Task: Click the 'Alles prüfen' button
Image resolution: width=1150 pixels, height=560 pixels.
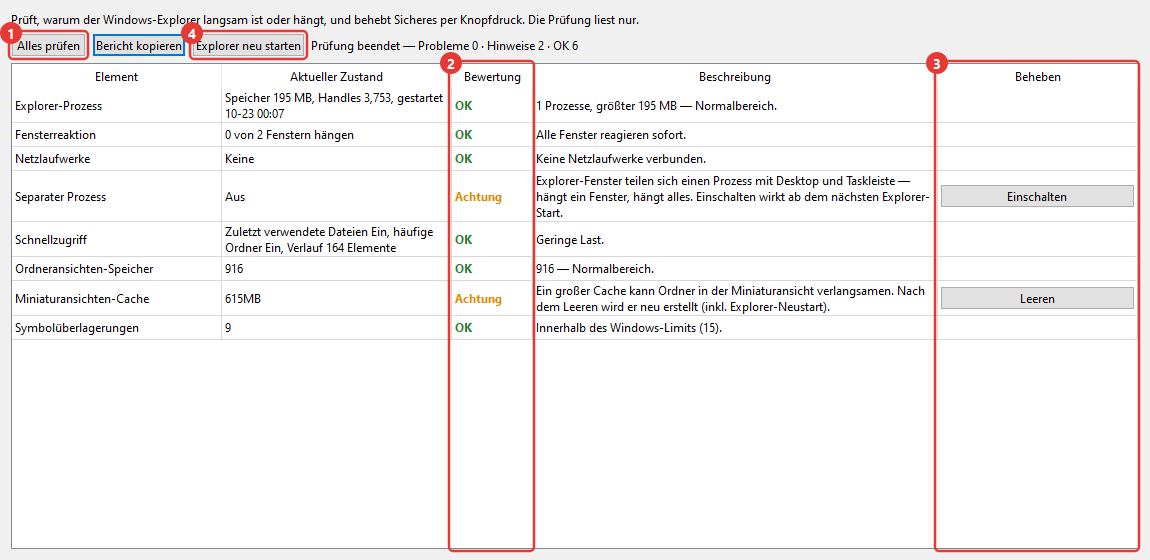Action: [x=48, y=45]
